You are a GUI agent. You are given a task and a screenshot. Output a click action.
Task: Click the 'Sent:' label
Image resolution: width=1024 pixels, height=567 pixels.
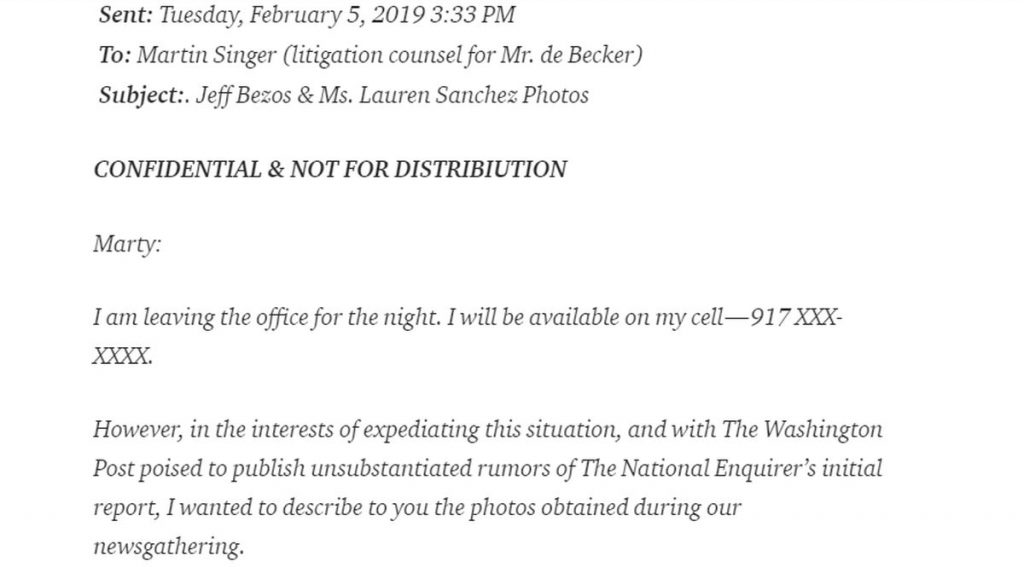(x=125, y=15)
